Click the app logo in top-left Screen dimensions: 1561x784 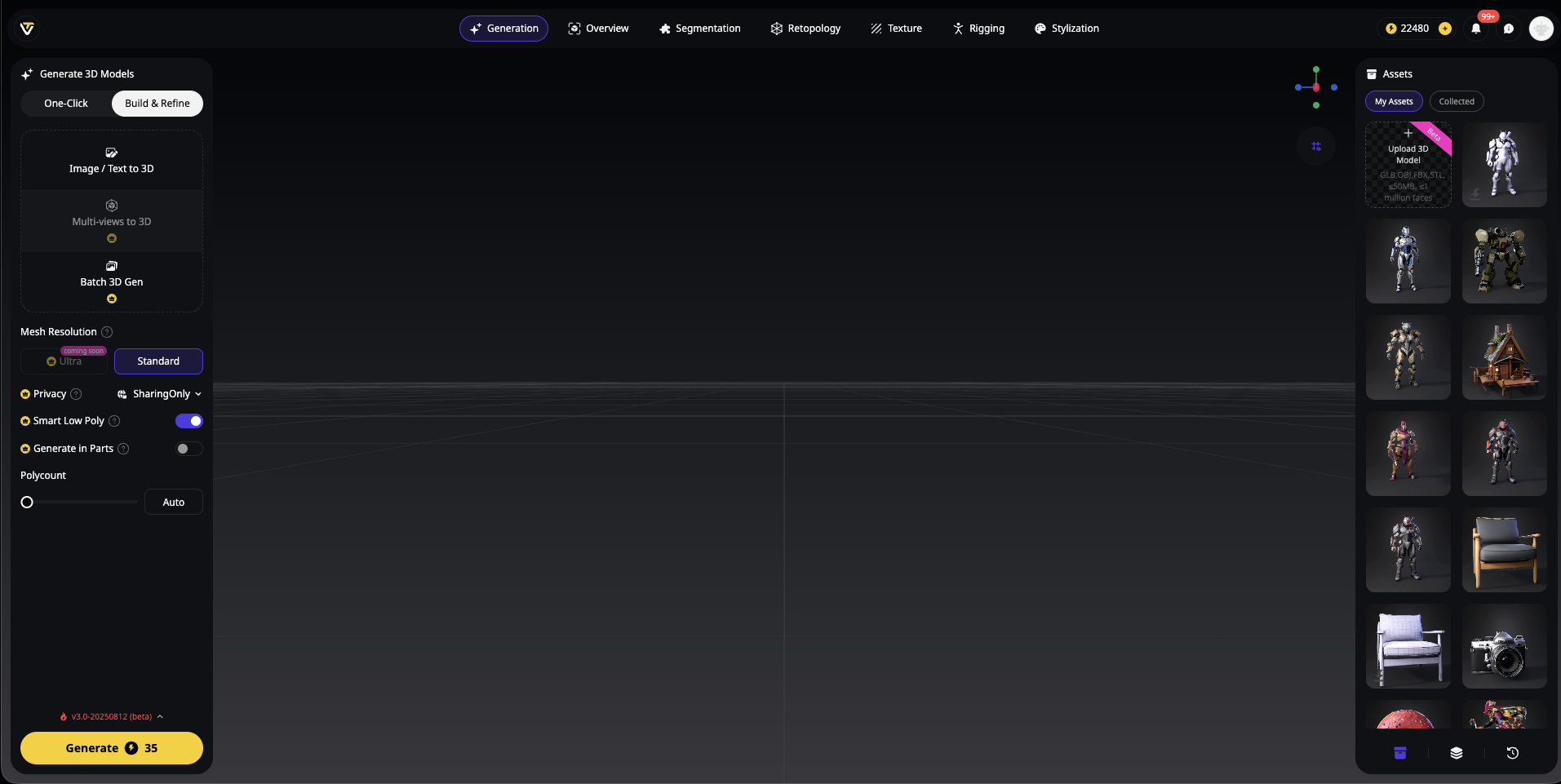coord(27,29)
